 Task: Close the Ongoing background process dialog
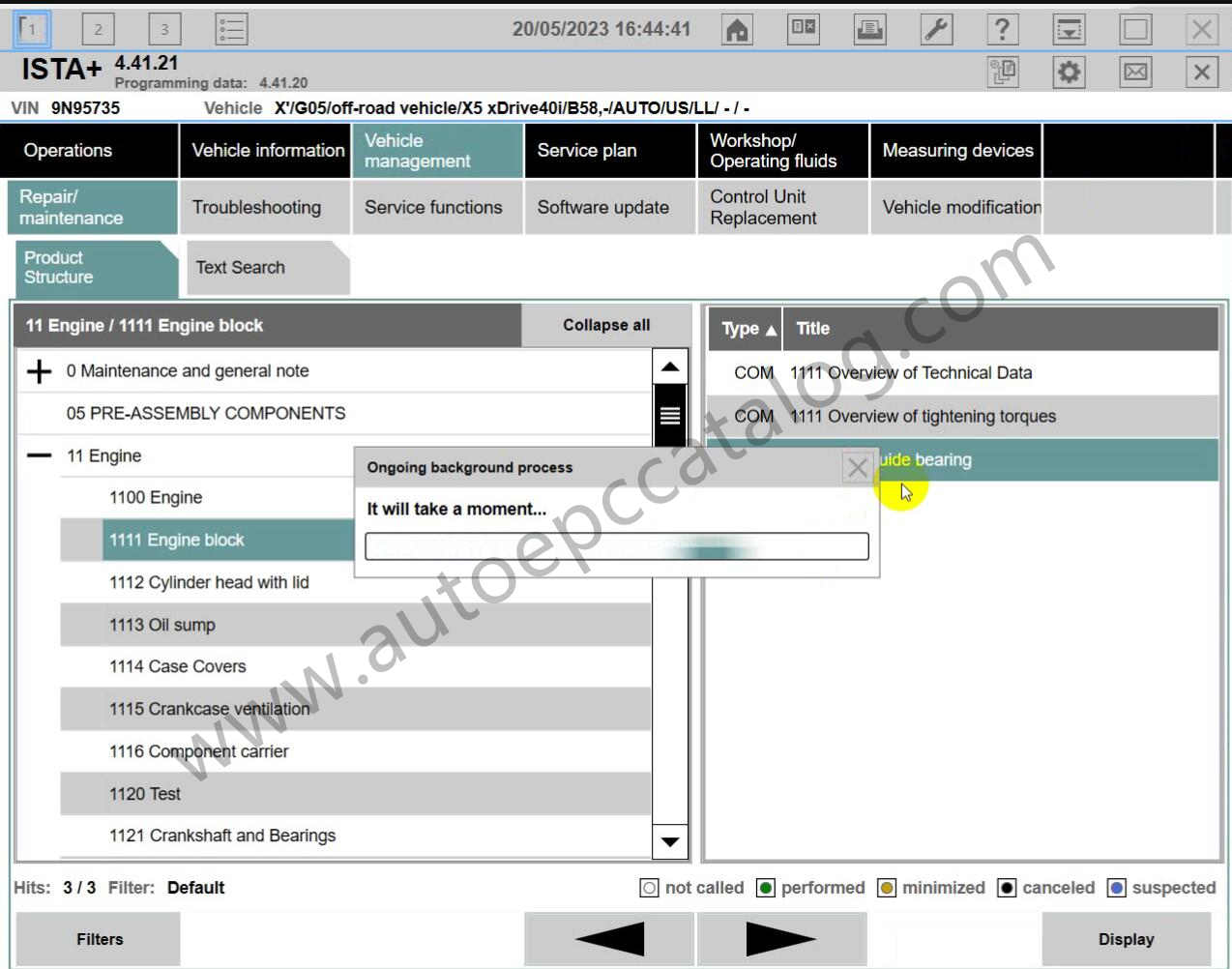click(x=857, y=468)
